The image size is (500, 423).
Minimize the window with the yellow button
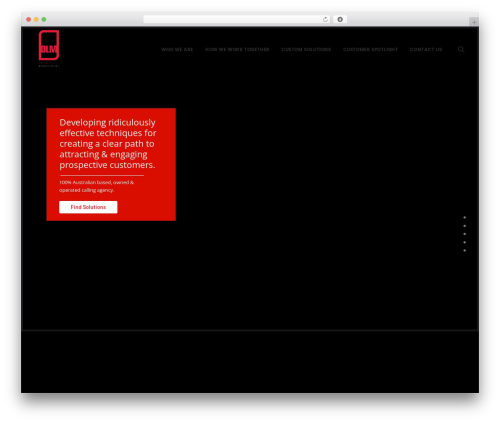36,19
